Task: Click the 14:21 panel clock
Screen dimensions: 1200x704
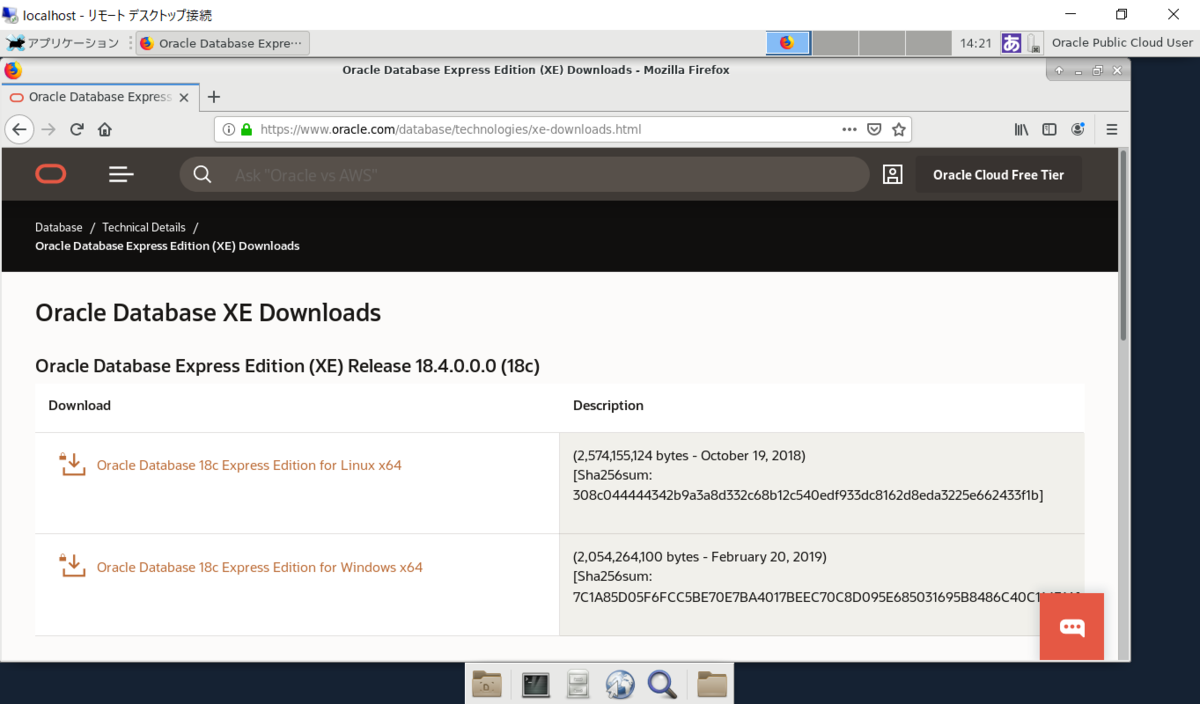Action: 975,43
